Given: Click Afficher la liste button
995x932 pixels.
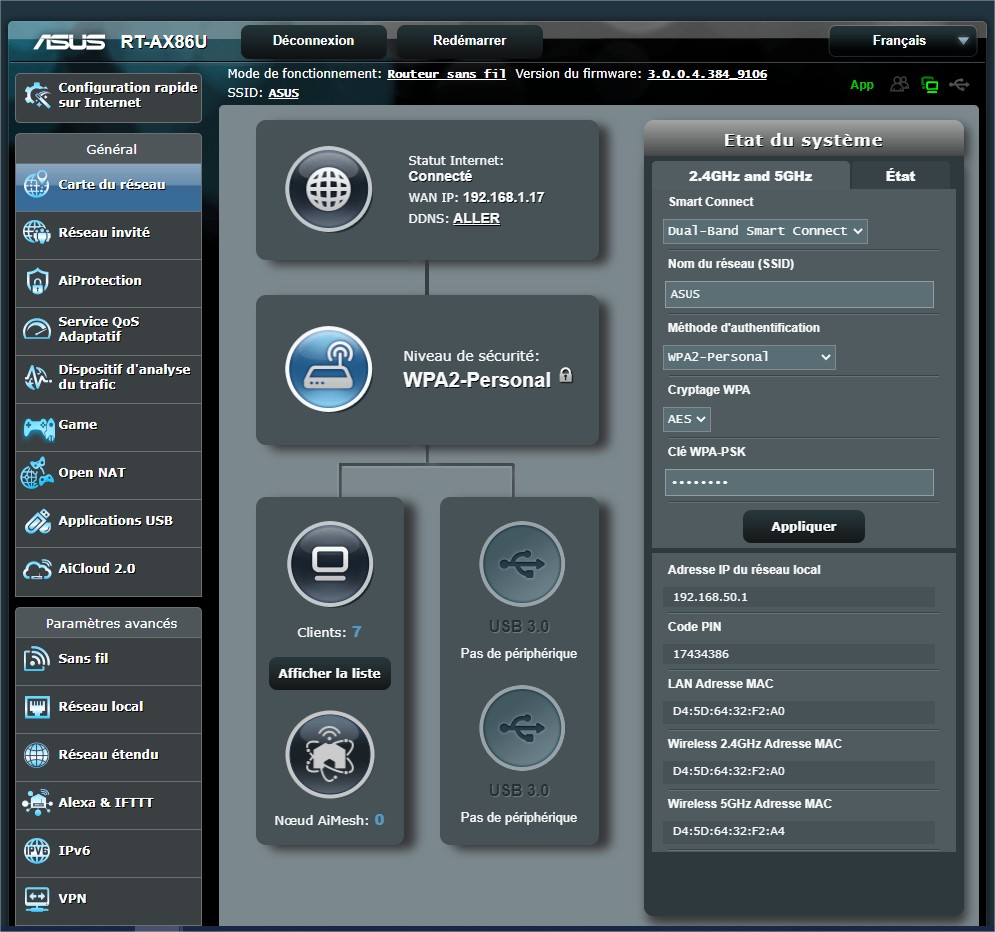Looking at the screenshot, I should pyautogui.click(x=329, y=673).
